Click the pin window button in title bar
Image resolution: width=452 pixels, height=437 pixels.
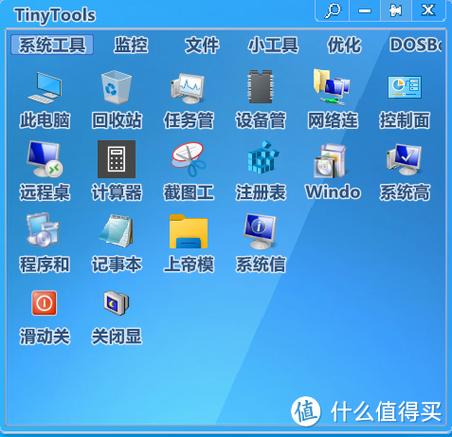[x=396, y=11]
